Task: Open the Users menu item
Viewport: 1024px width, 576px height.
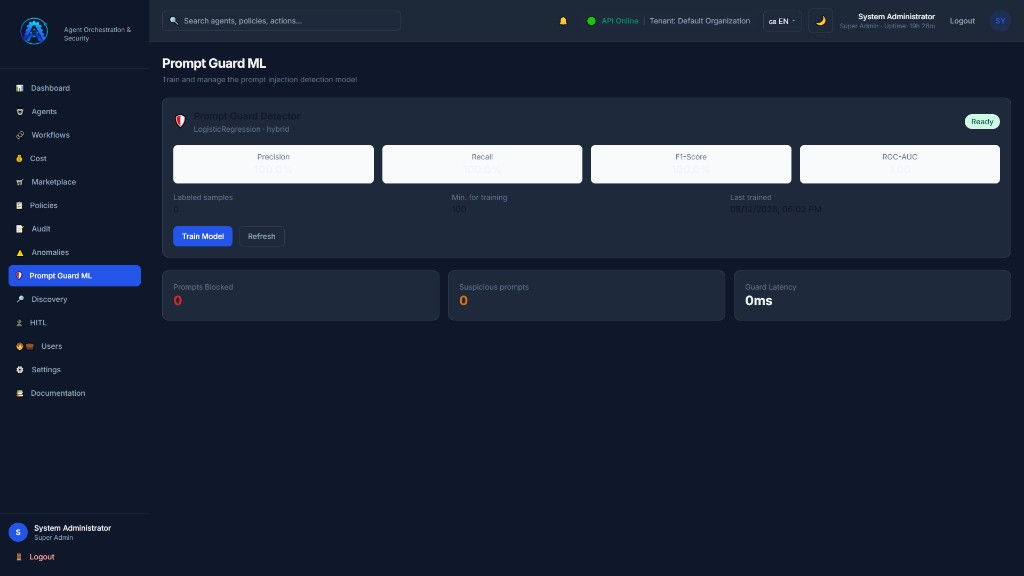Action: 74,346
